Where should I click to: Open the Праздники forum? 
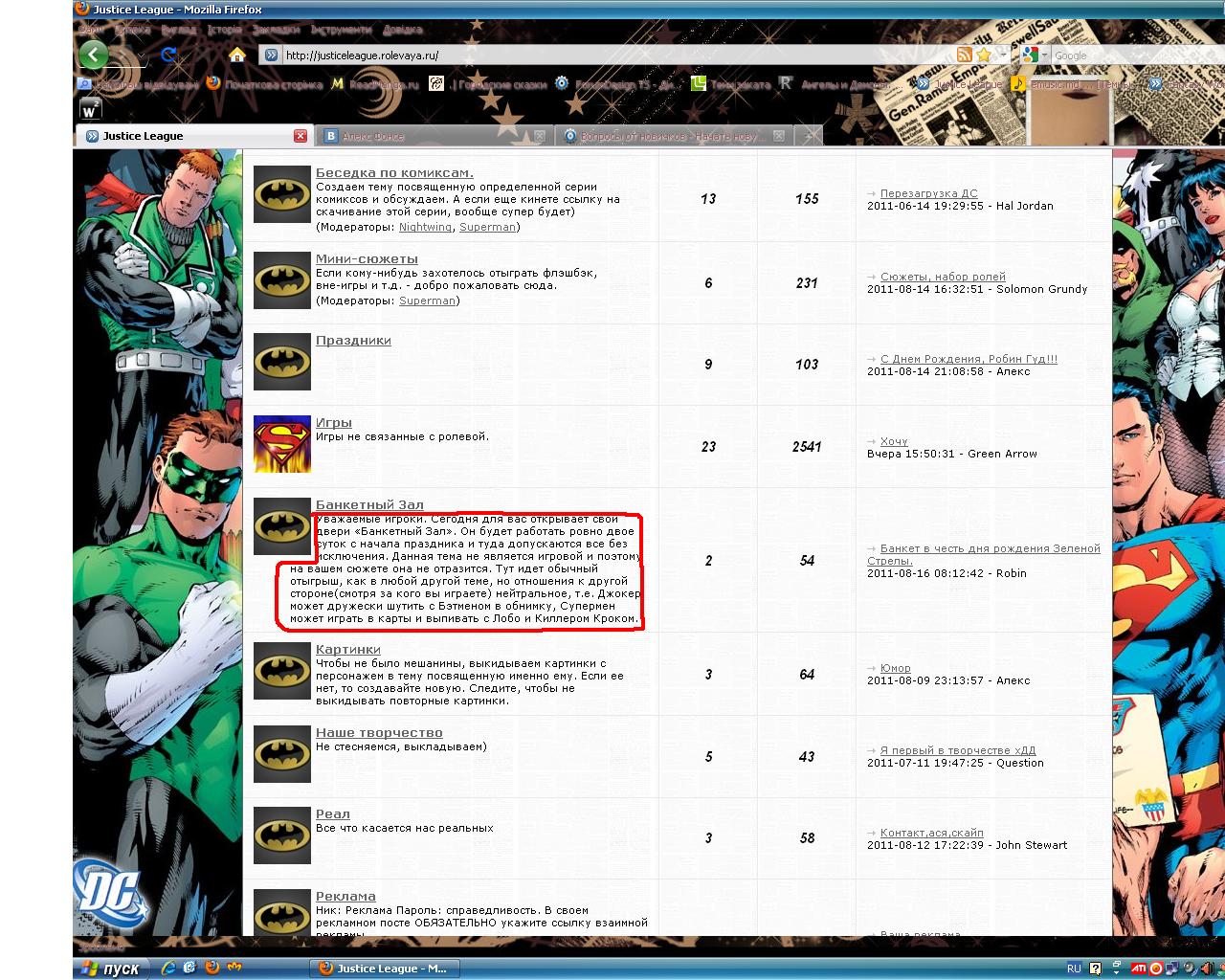[353, 341]
